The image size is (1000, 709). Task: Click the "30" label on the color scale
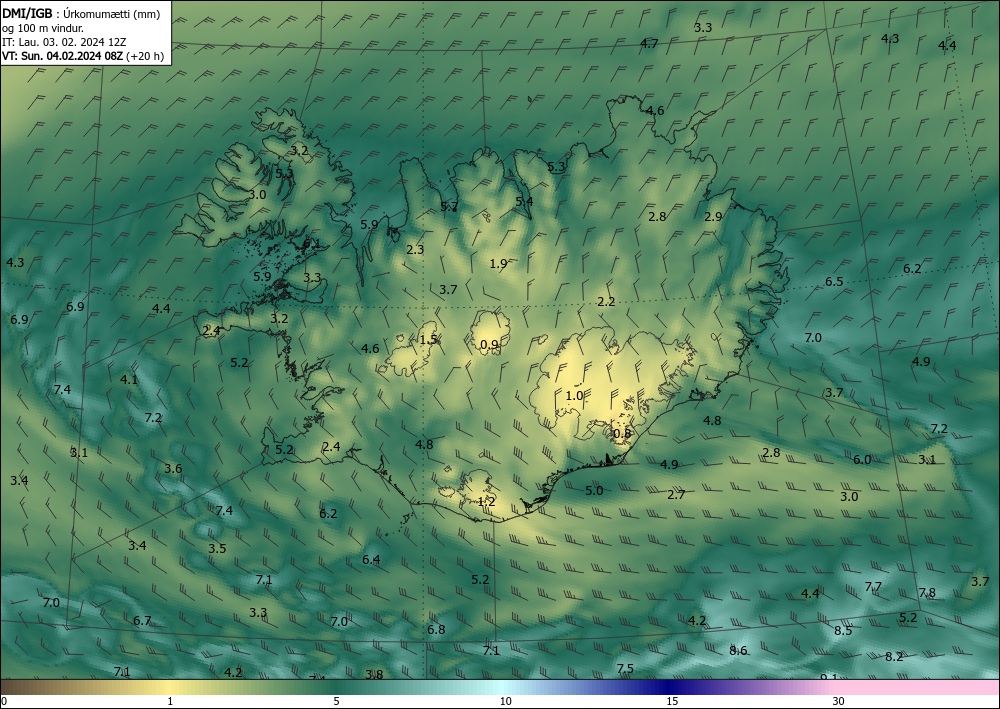pyautogui.click(x=839, y=702)
